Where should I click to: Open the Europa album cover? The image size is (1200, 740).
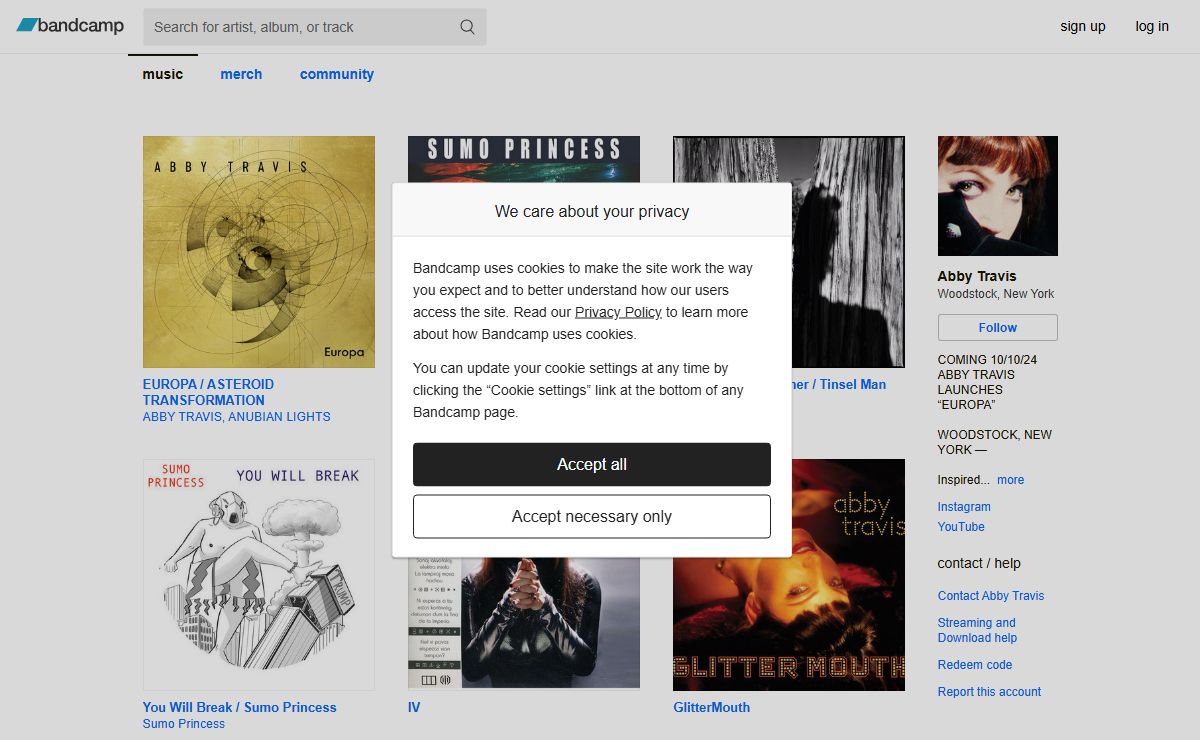tap(259, 252)
